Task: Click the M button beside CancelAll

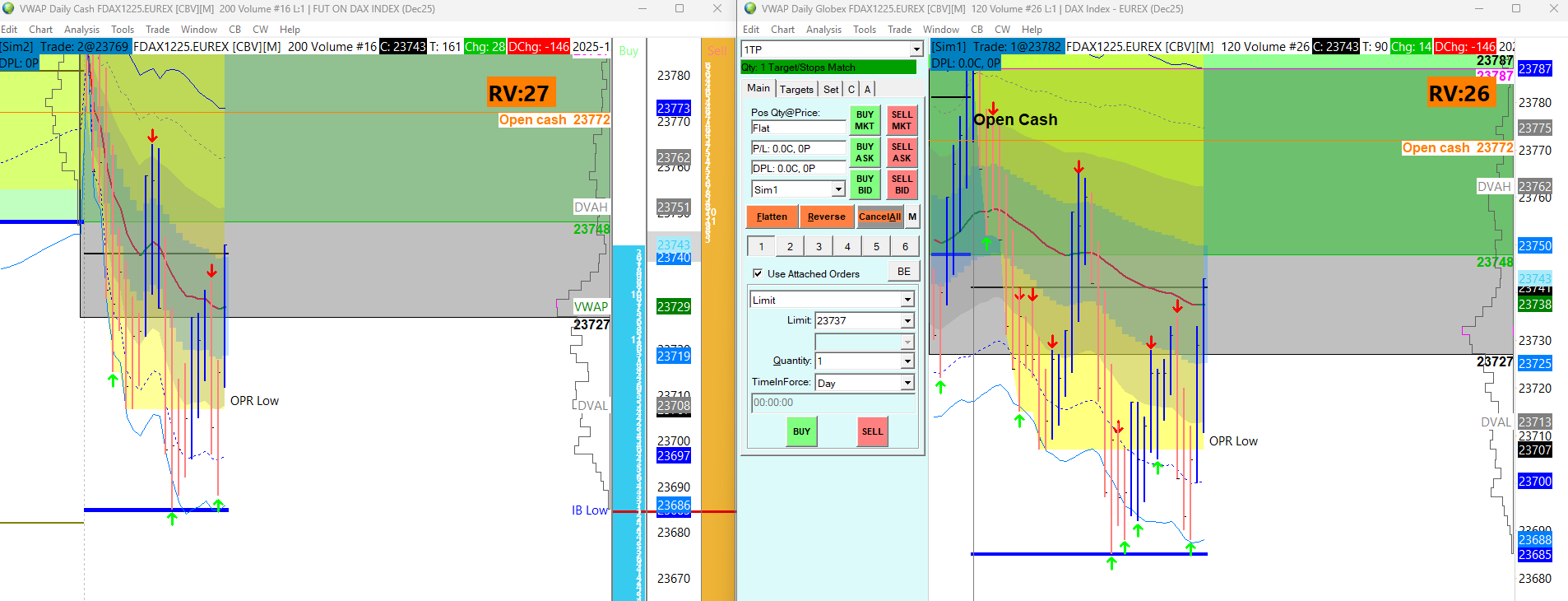Action: click(x=912, y=217)
